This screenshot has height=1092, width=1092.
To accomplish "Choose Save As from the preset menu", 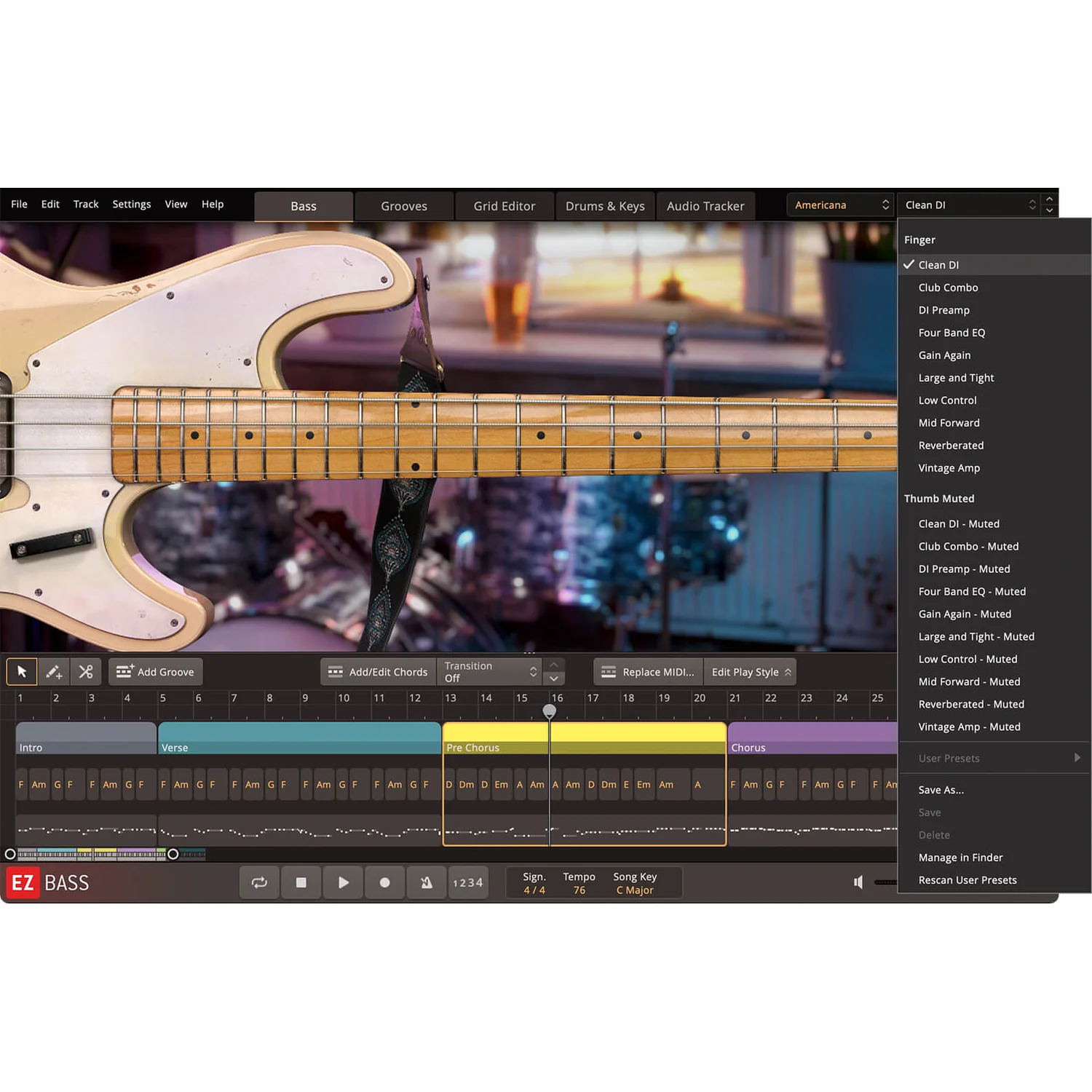I will pyautogui.click(x=994, y=790).
